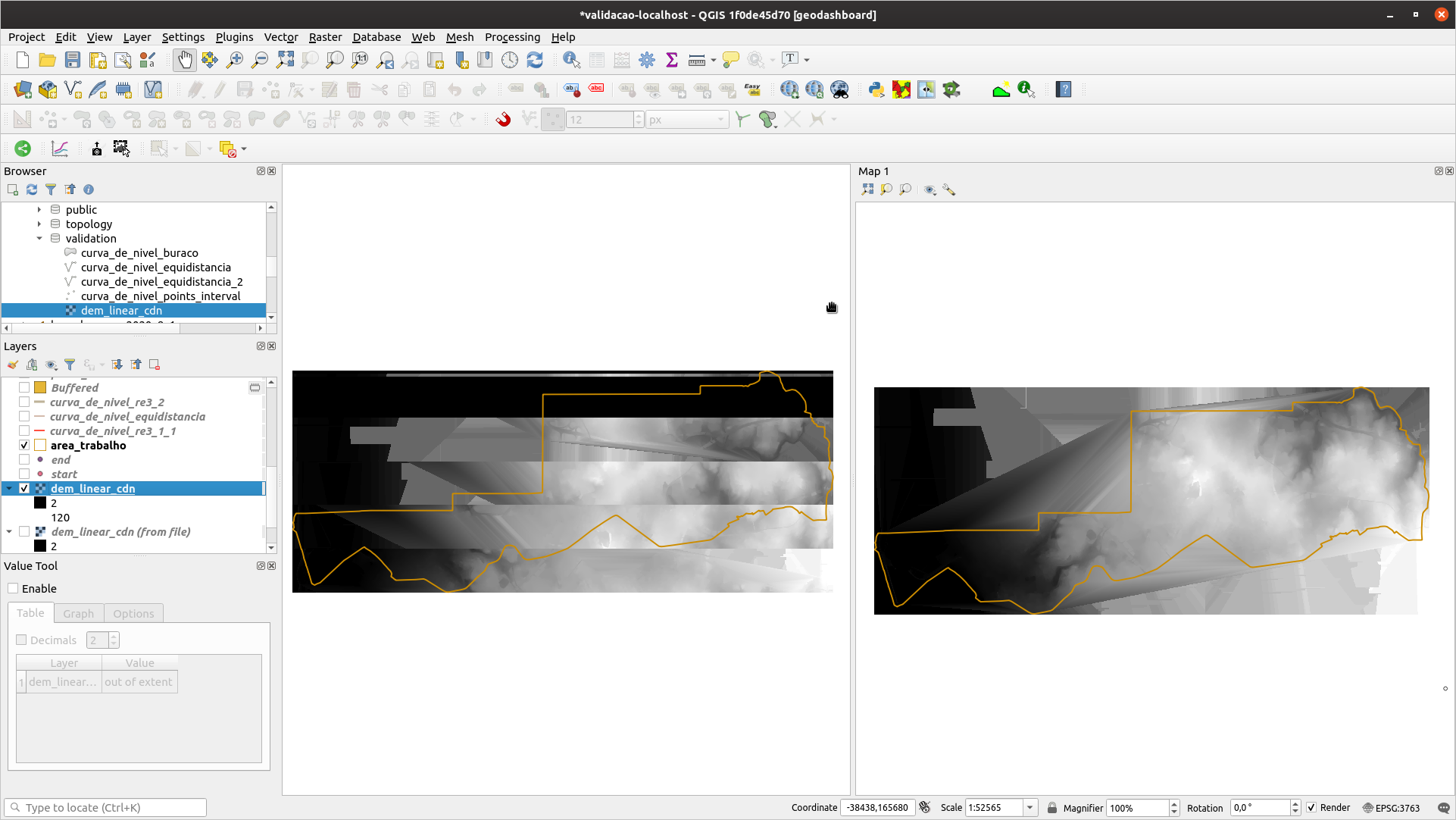Switch to the Graph tab in Value Tool
1456x820 pixels.
tap(78, 613)
